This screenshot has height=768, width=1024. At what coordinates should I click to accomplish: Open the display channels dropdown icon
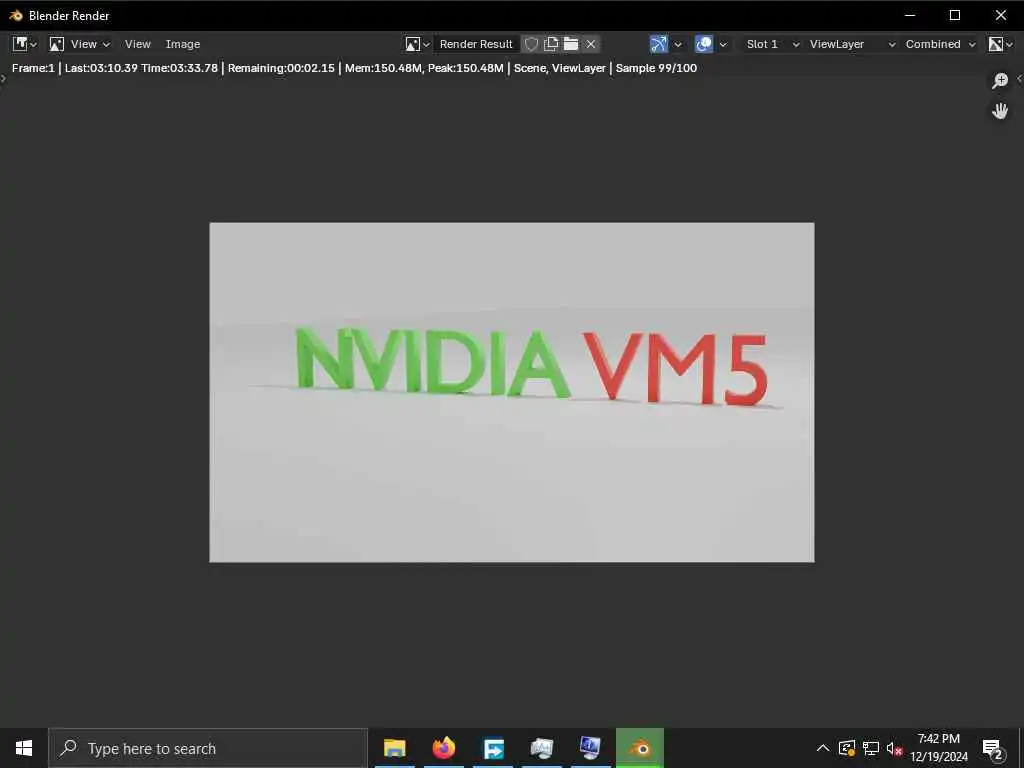pos(1000,44)
